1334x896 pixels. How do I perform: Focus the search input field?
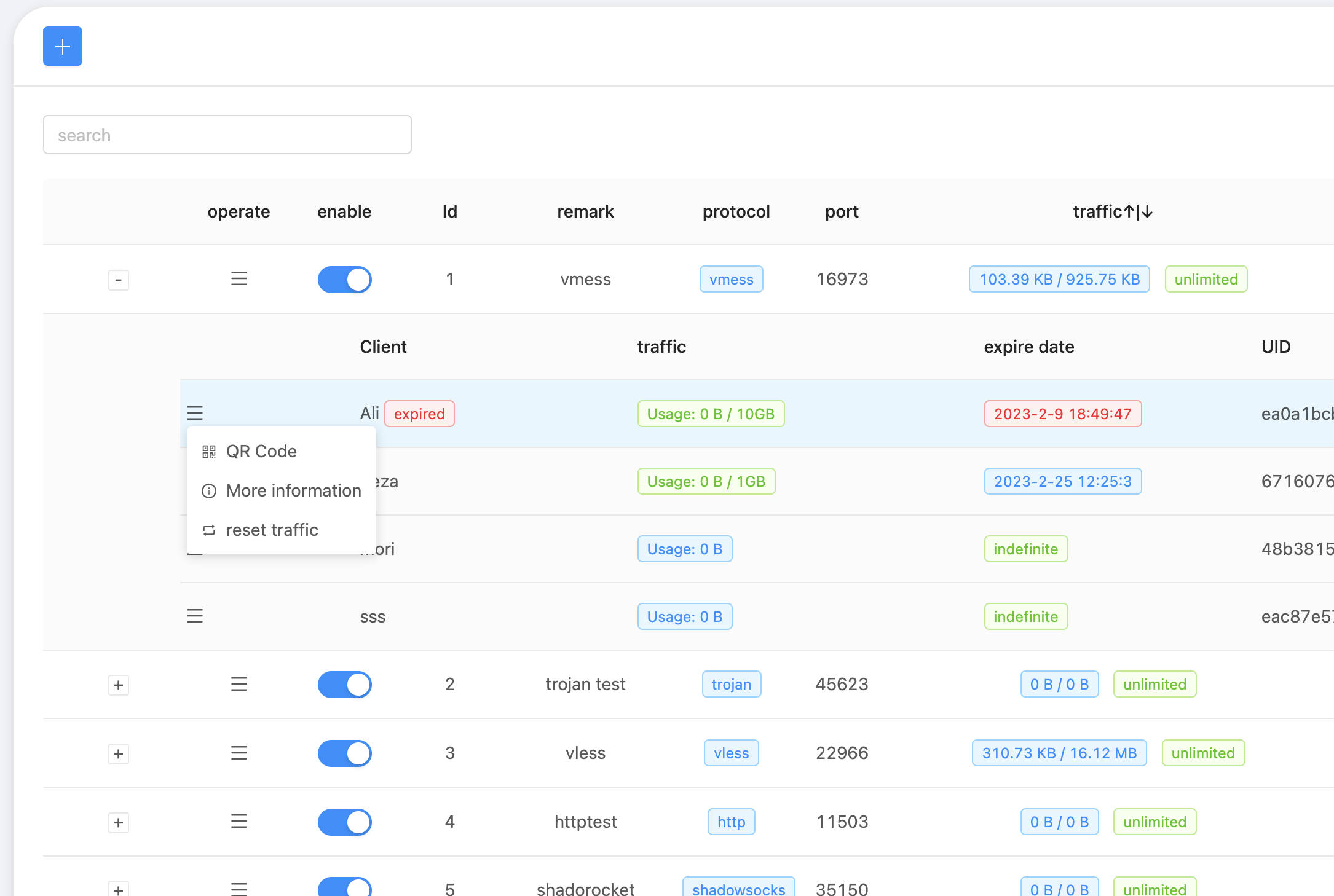tap(227, 135)
